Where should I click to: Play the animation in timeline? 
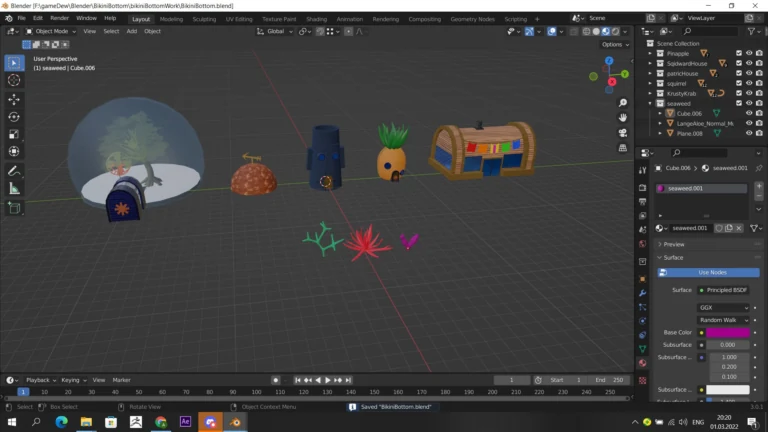(x=328, y=380)
